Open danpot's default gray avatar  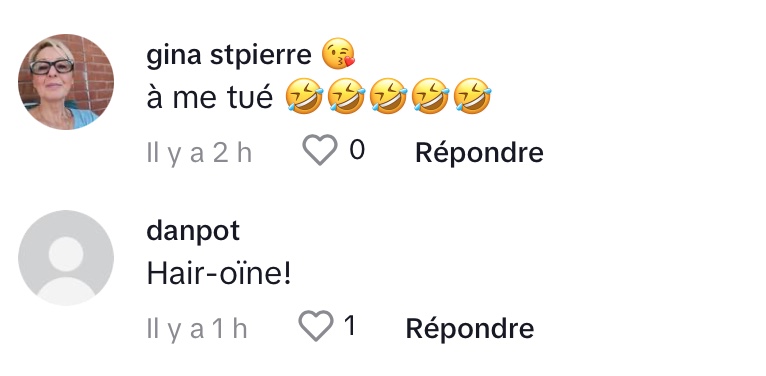(66, 258)
